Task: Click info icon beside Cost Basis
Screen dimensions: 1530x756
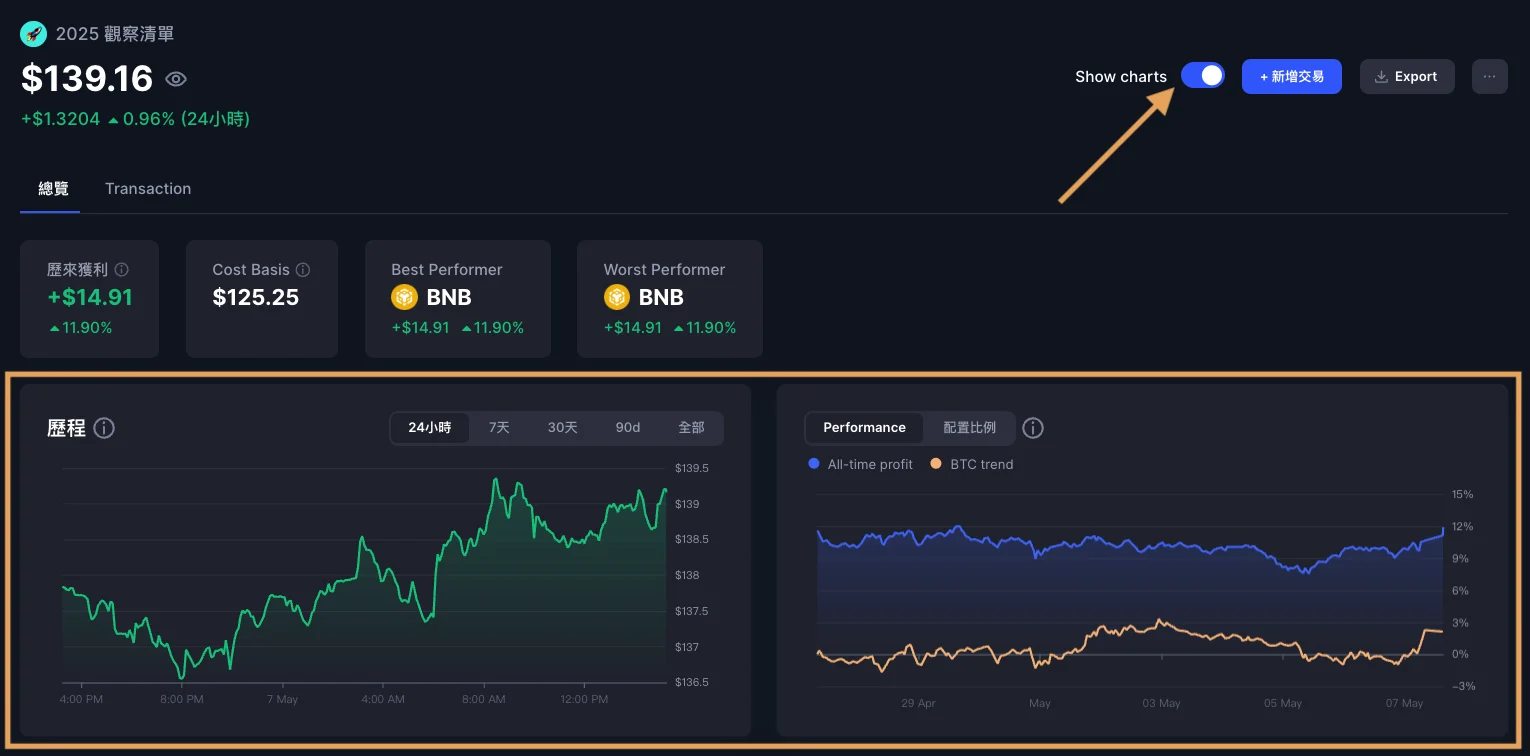Action: click(x=303, y=270)
